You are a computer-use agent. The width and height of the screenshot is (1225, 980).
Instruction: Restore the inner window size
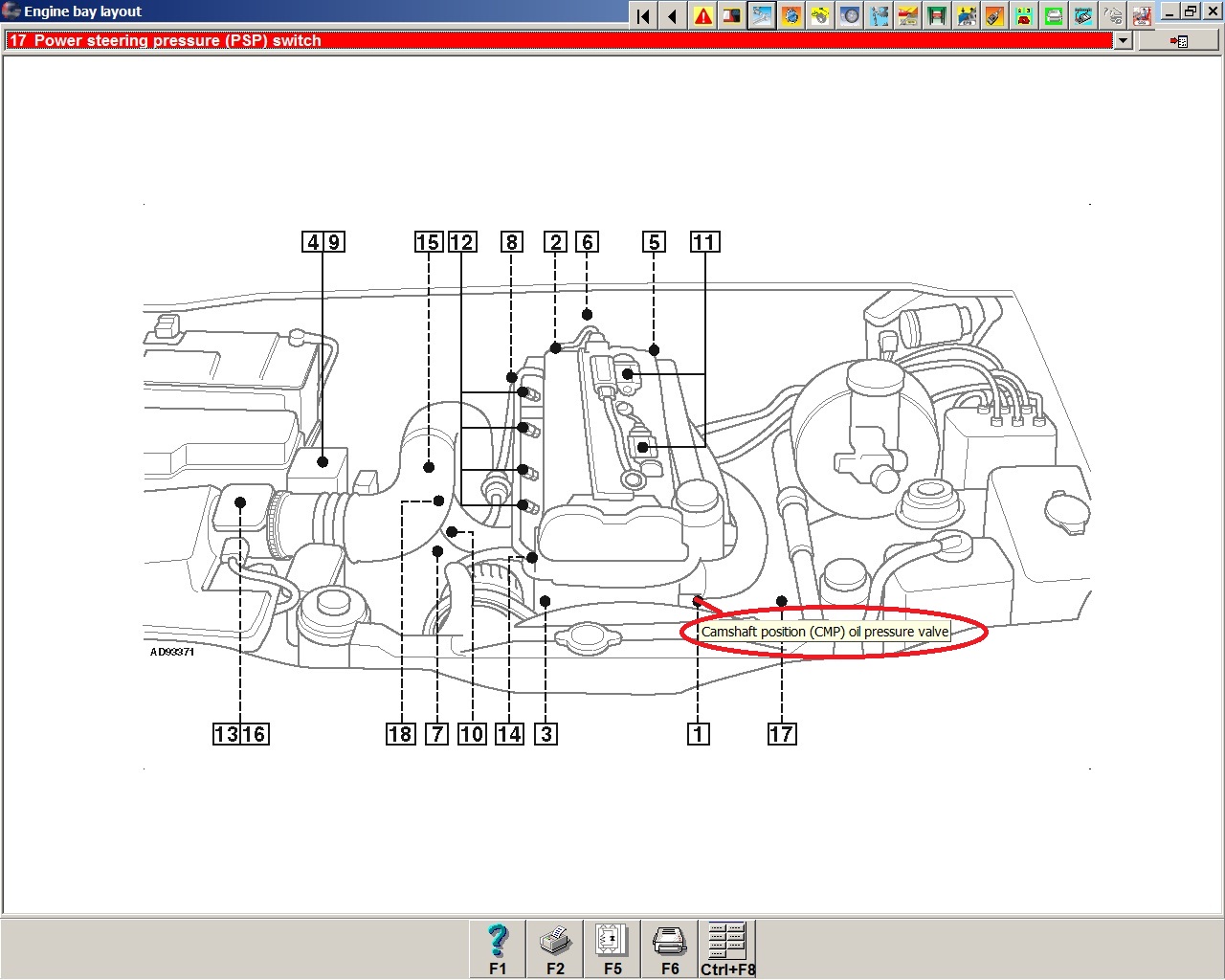pyautogui.click(x=1190, y=11)
